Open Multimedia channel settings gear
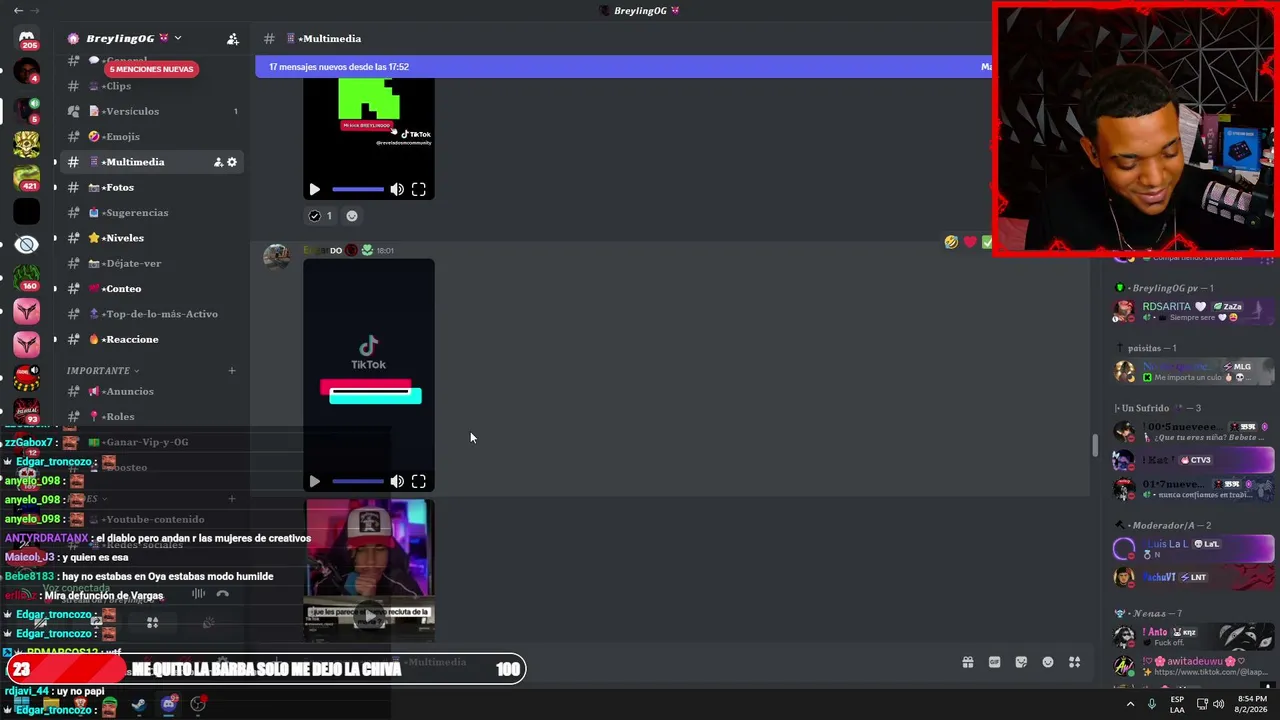This screenshot has height=720, width=1280. (232, 162)
